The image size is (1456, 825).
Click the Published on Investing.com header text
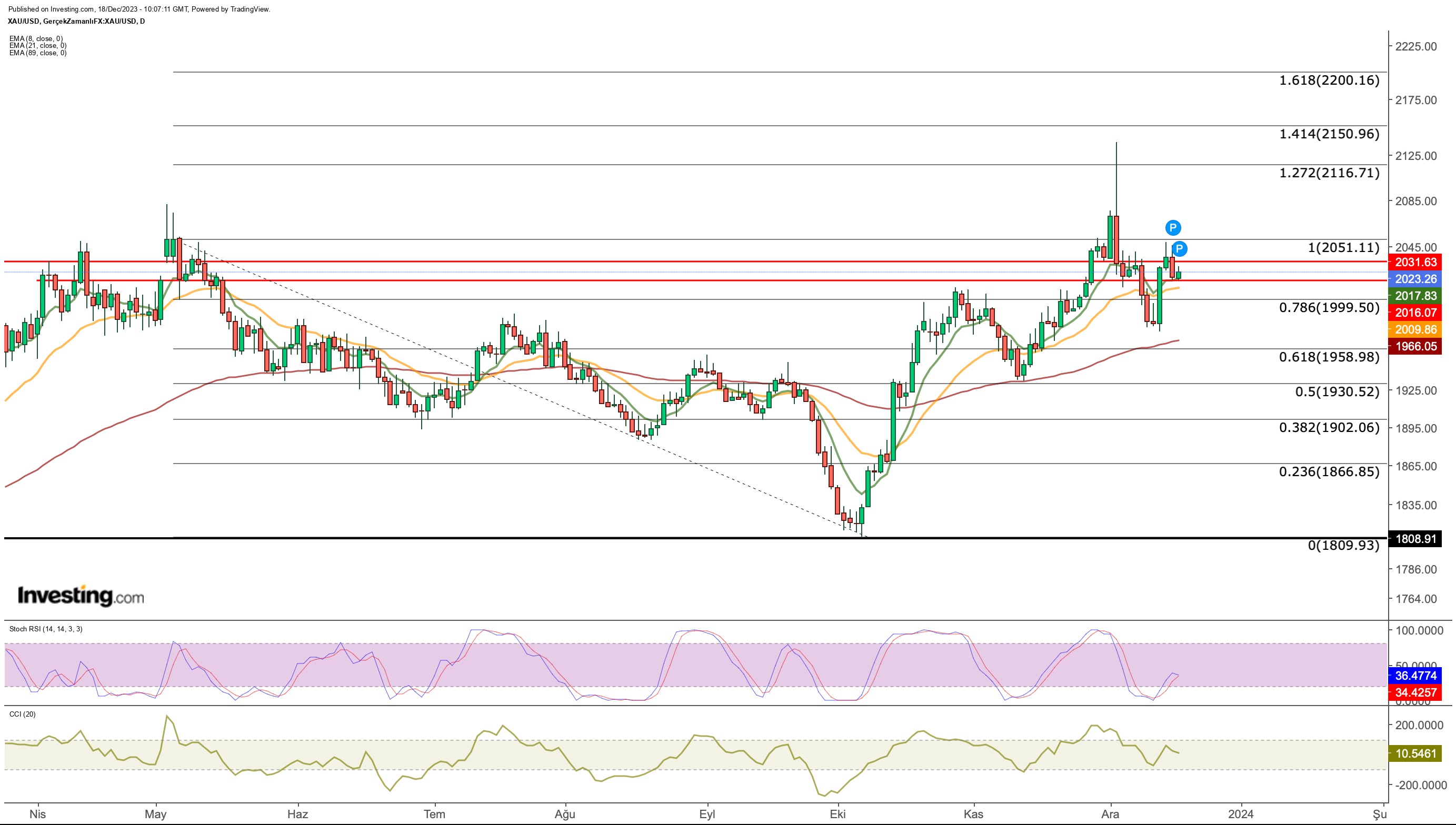click(139, 9)
